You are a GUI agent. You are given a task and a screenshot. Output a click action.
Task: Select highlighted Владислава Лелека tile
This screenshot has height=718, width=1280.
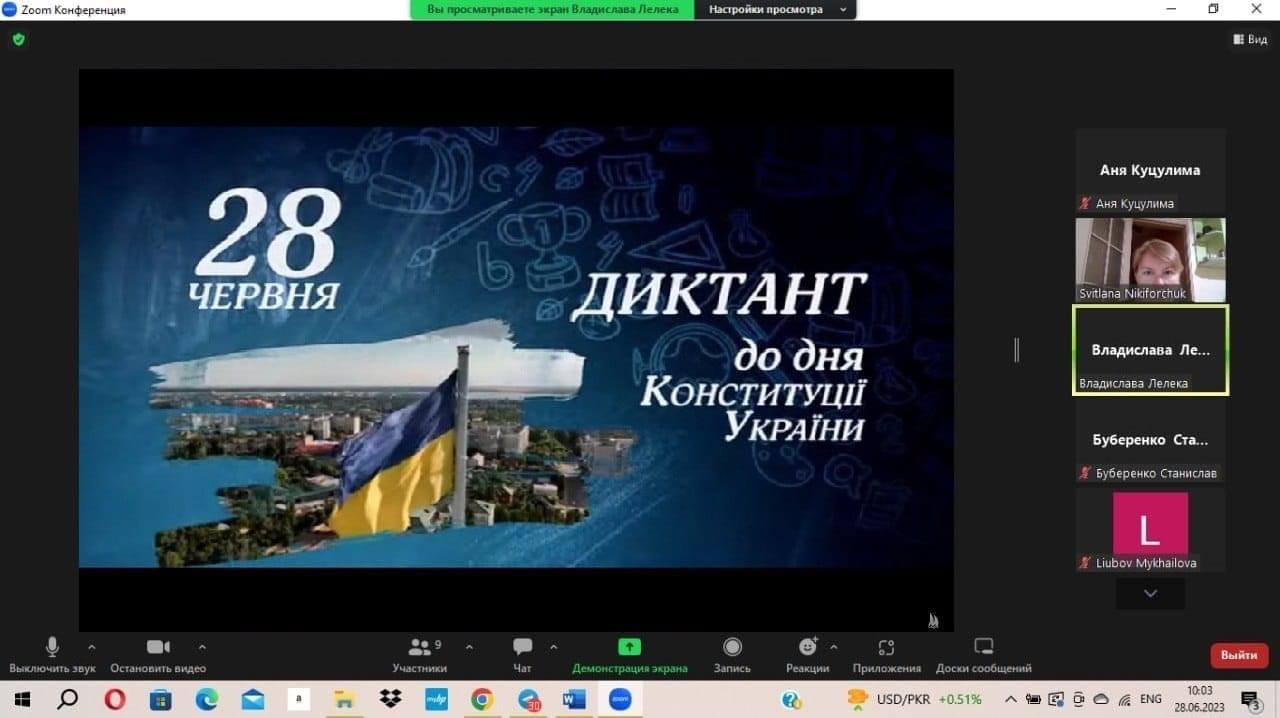coord(1150,350)
